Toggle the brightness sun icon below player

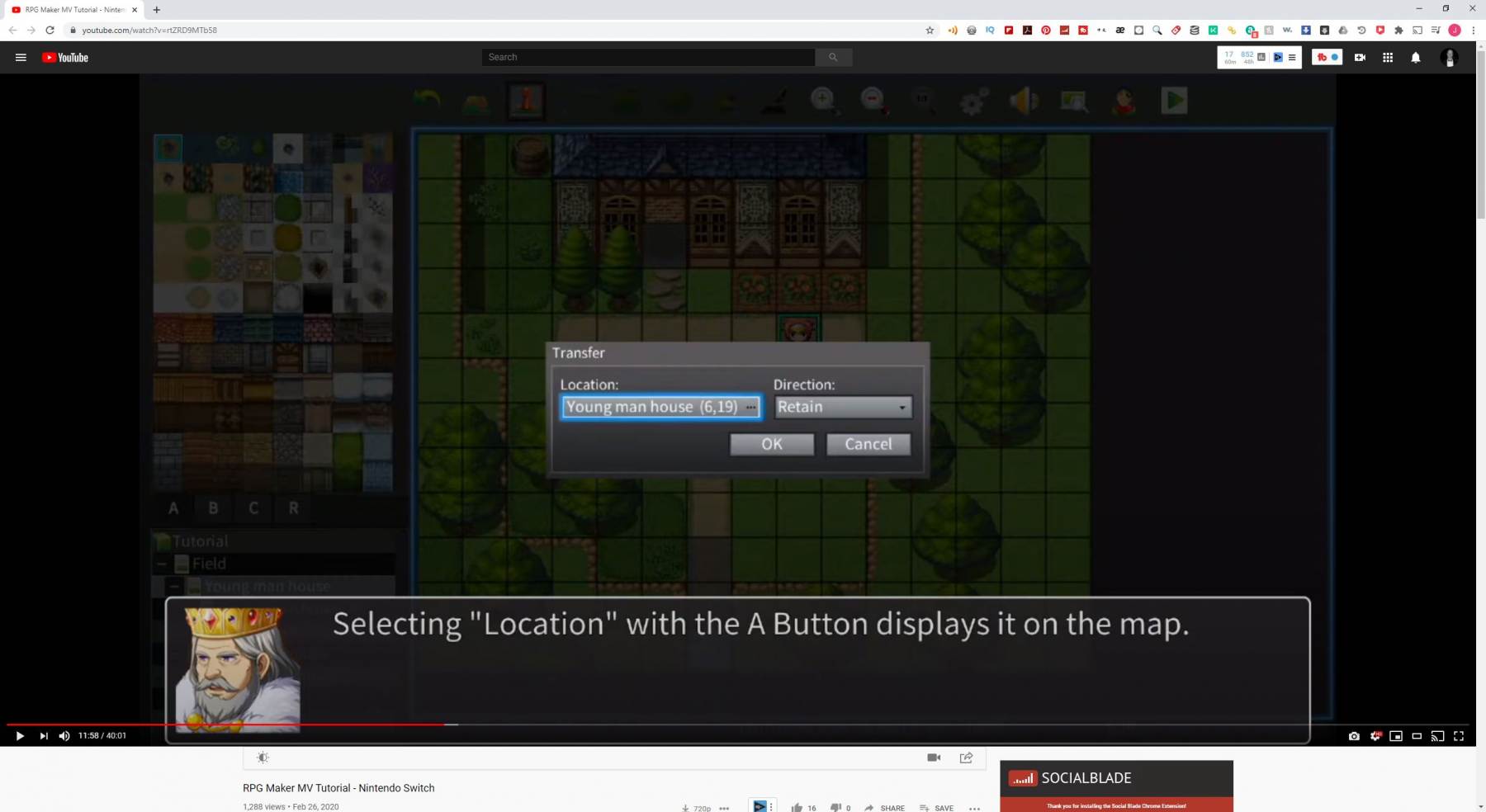coord(263,758)
